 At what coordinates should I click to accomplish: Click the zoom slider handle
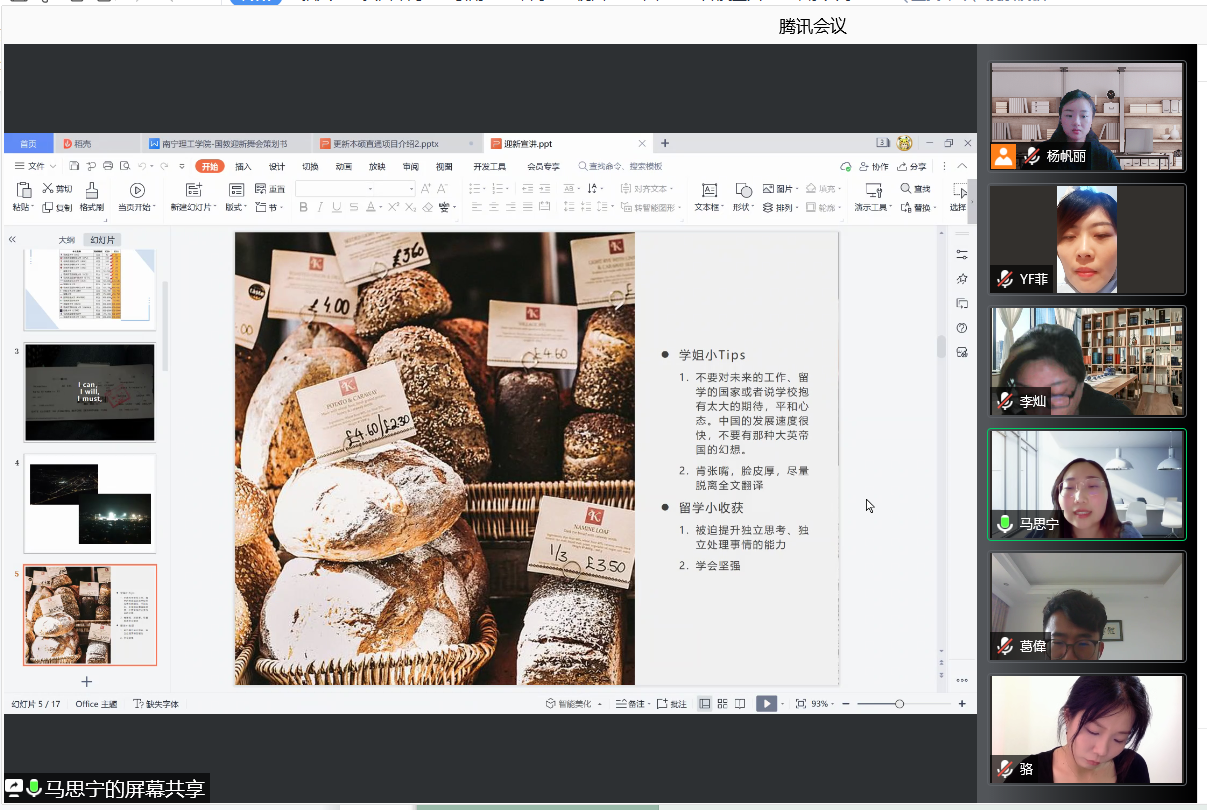(899, 704)
